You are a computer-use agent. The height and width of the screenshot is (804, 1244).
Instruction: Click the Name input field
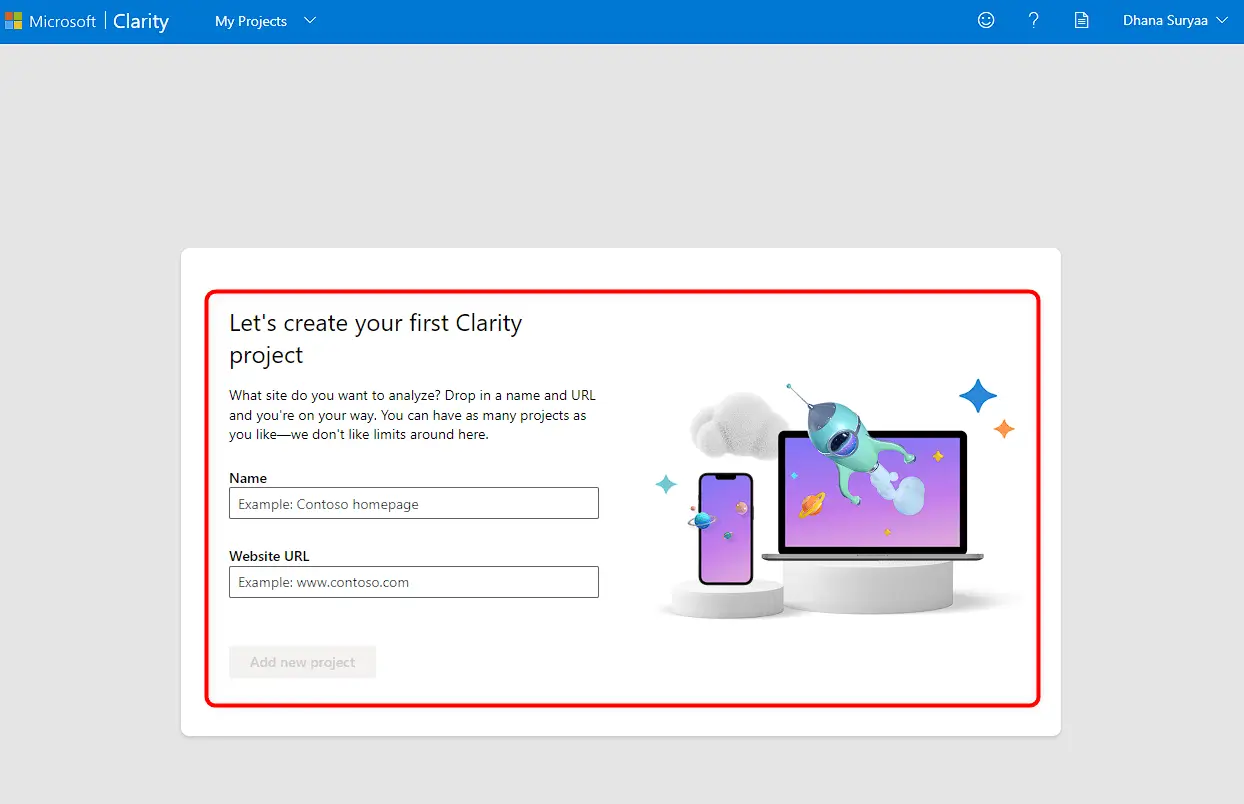pos(414,503)
